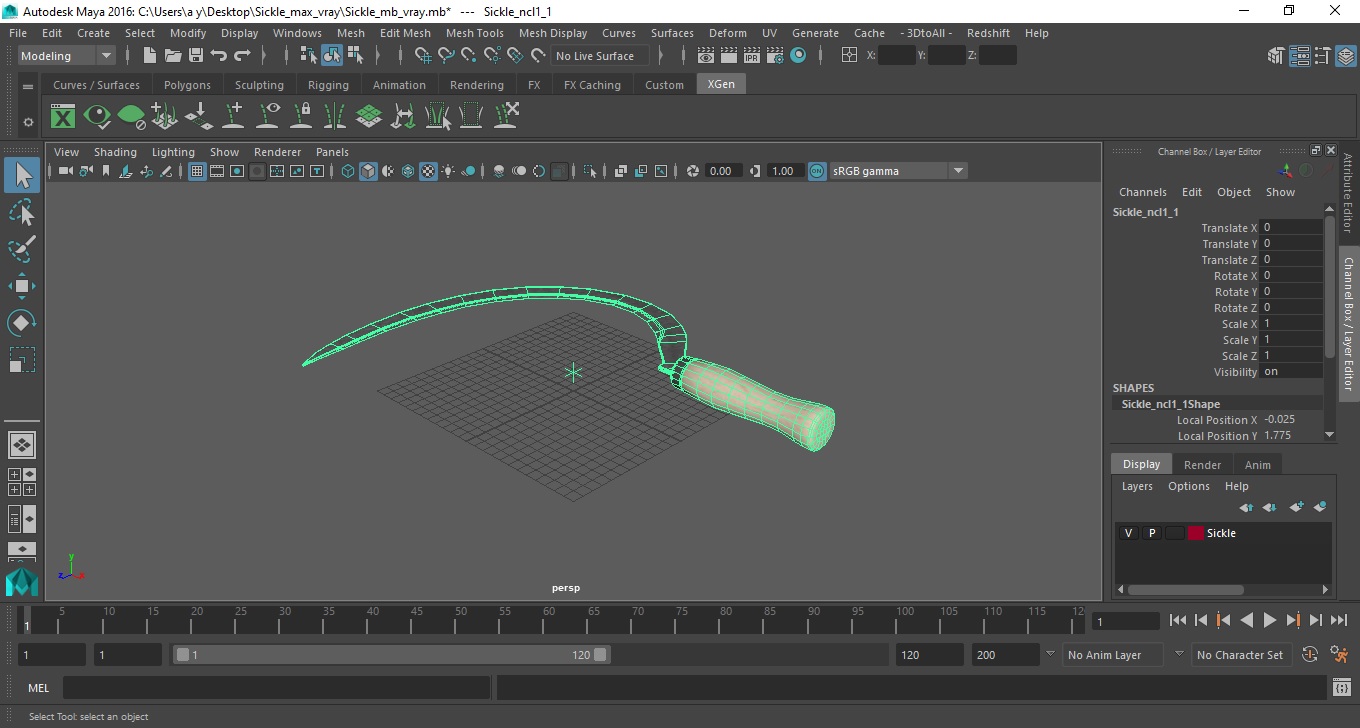
Task: Open a scene with the folder icon
Action: point(172,56)
